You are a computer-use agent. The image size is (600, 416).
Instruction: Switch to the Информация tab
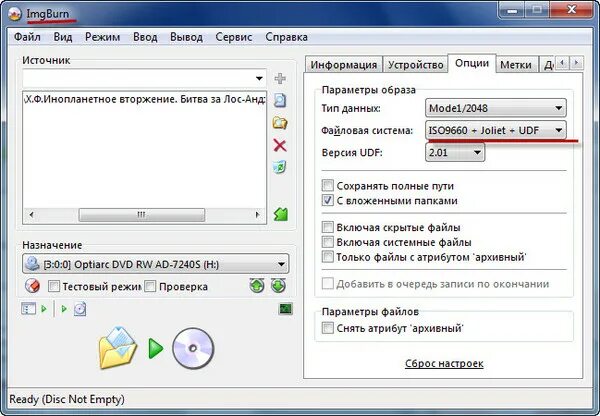pyautogui.click(x=344, y=65)
